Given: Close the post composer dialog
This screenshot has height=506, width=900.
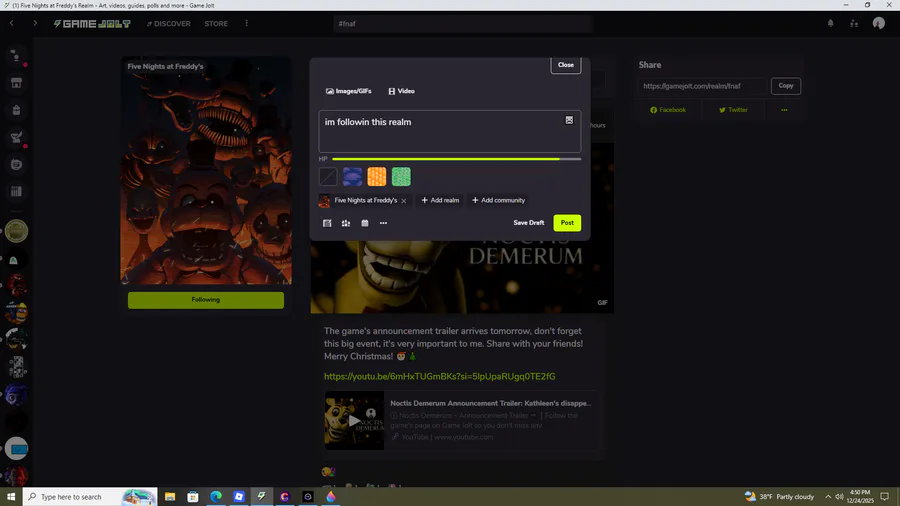Looking at the screenshot, I should (x=565, y=65).
